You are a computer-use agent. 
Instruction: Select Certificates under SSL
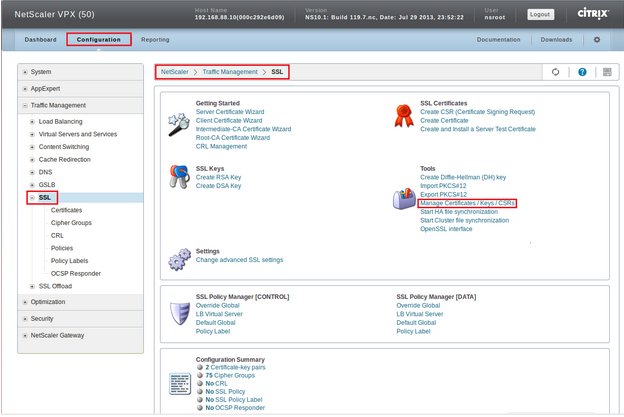[x=66, y=210]
